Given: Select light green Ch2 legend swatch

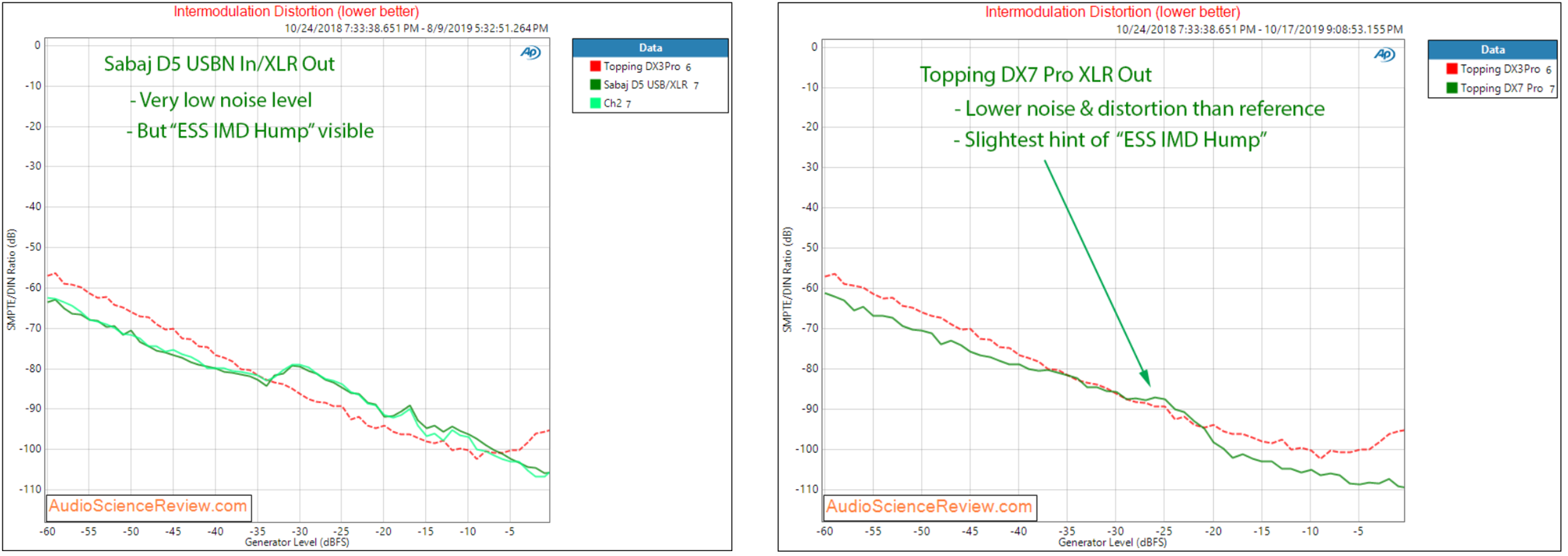Looking at the screenshot, I should coord(595,103).
